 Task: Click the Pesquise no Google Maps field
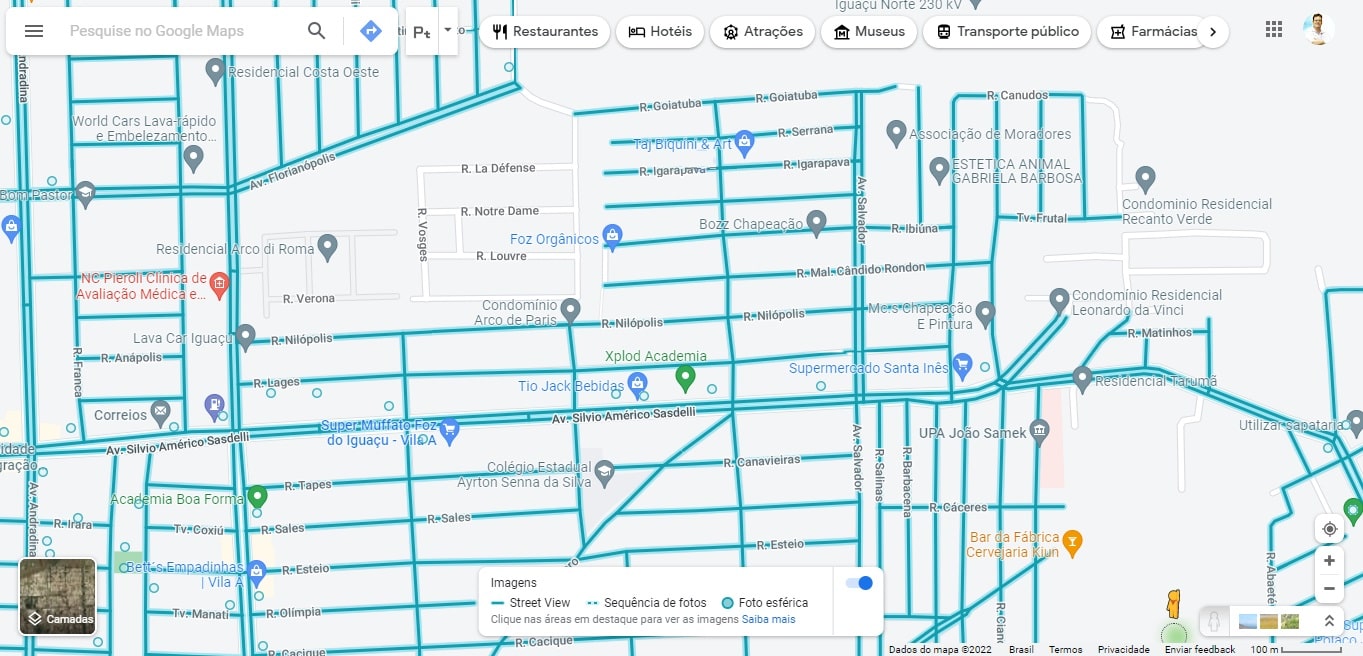pos(180,31)
